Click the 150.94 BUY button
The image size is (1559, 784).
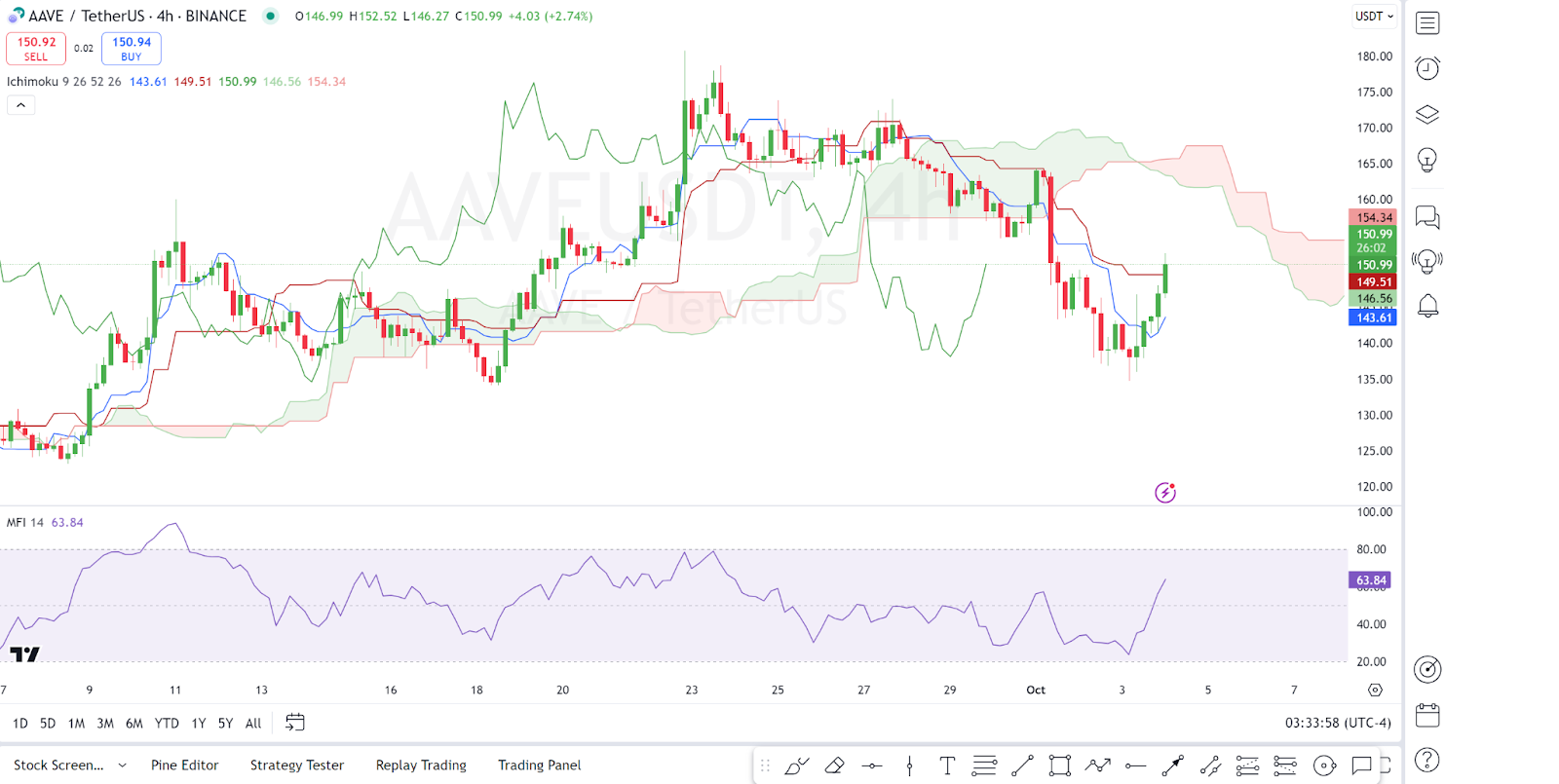pos(132,49)
